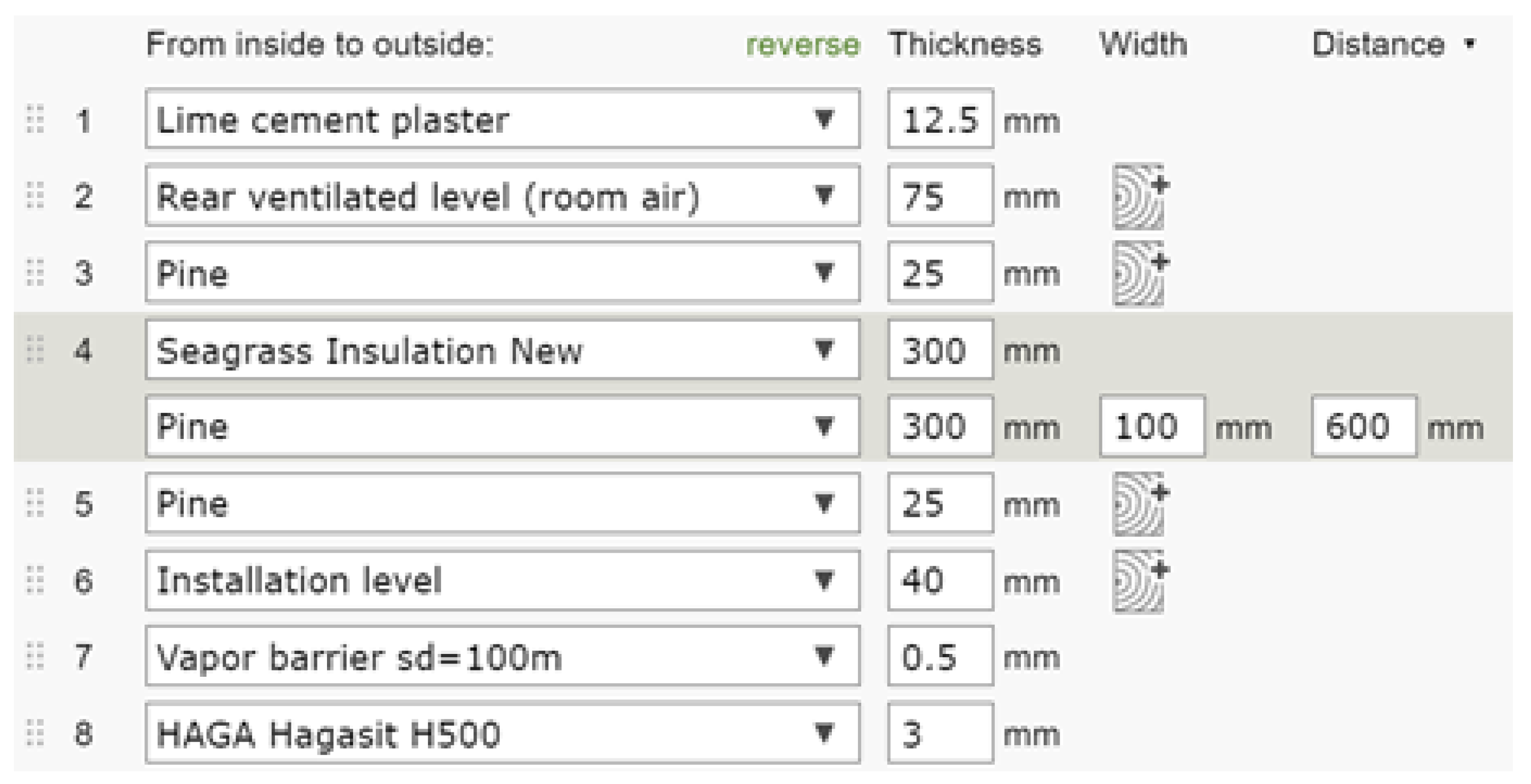Grab the drag handle of layer 8
1531x784 pixels.
coord(36,733)
